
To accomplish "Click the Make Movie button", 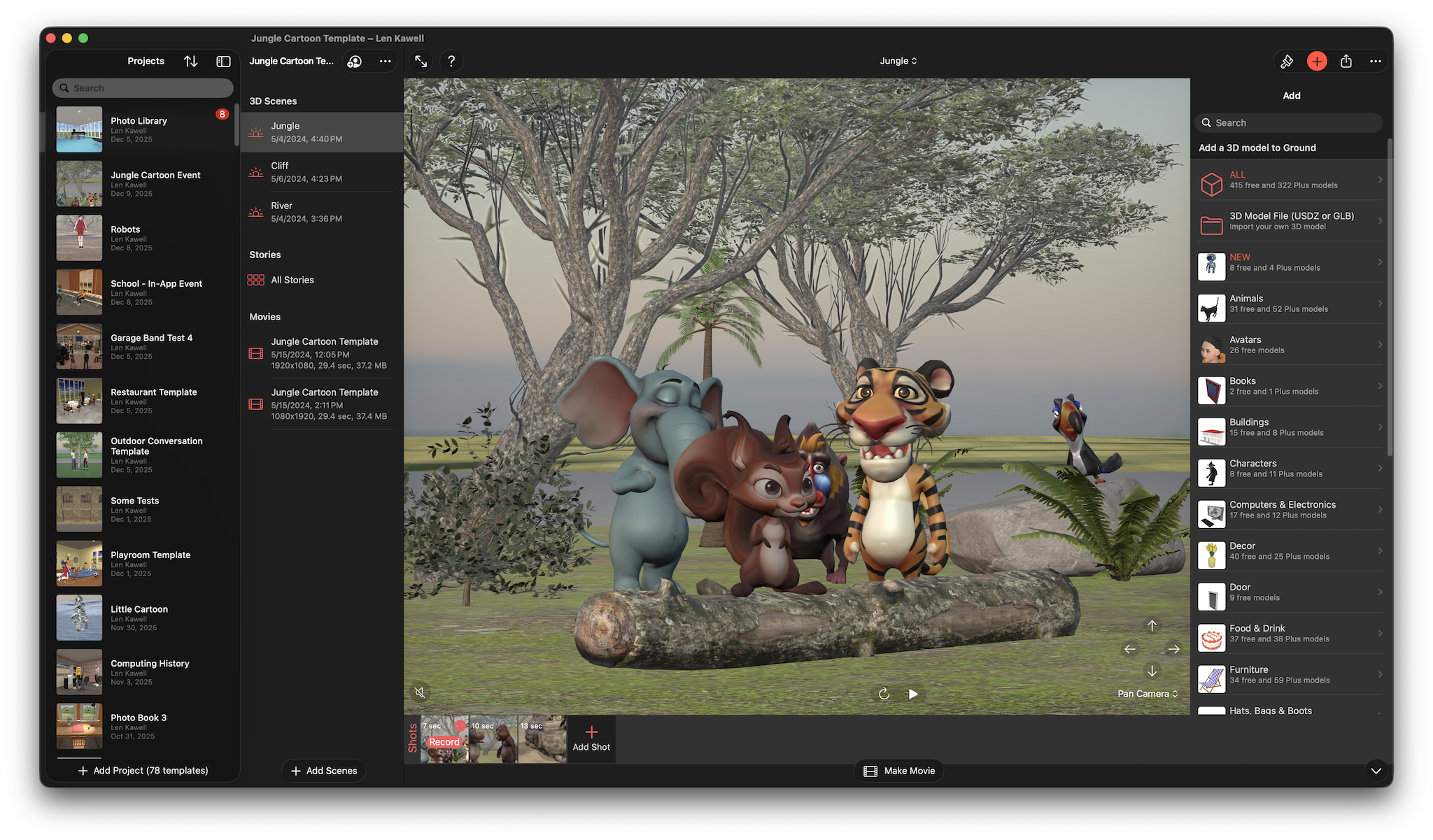I will point(899,771).
